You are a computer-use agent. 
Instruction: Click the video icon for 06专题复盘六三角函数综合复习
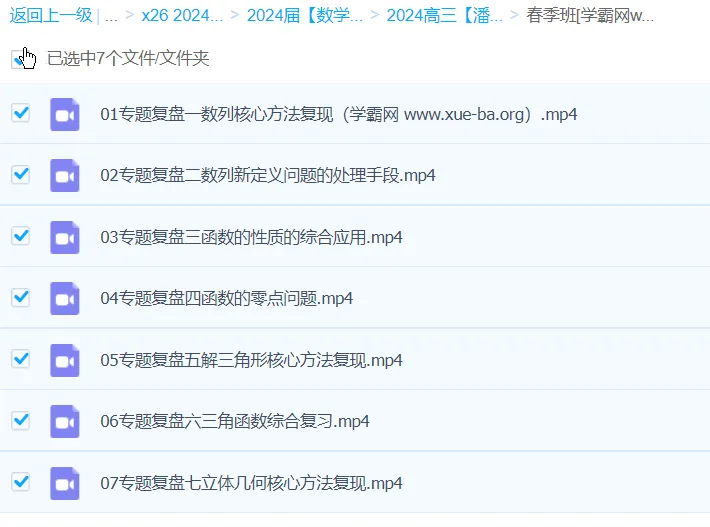tap(65, 422)
